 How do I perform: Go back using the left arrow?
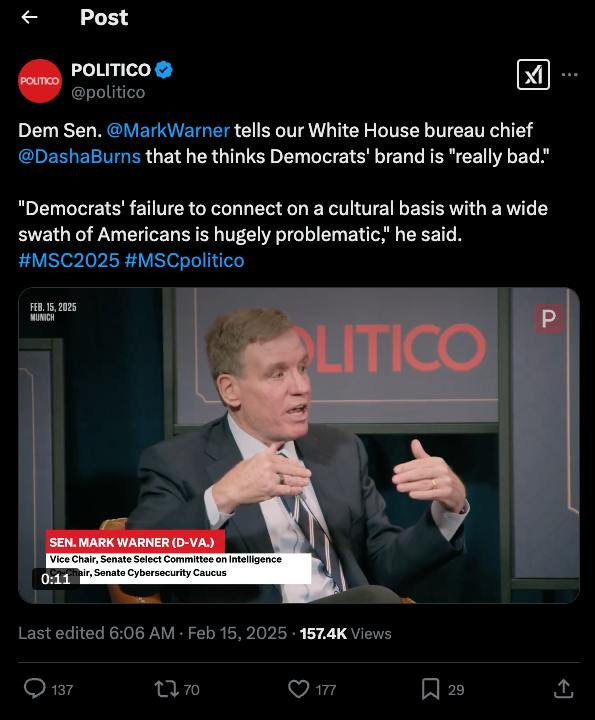(x=29, y=17)
